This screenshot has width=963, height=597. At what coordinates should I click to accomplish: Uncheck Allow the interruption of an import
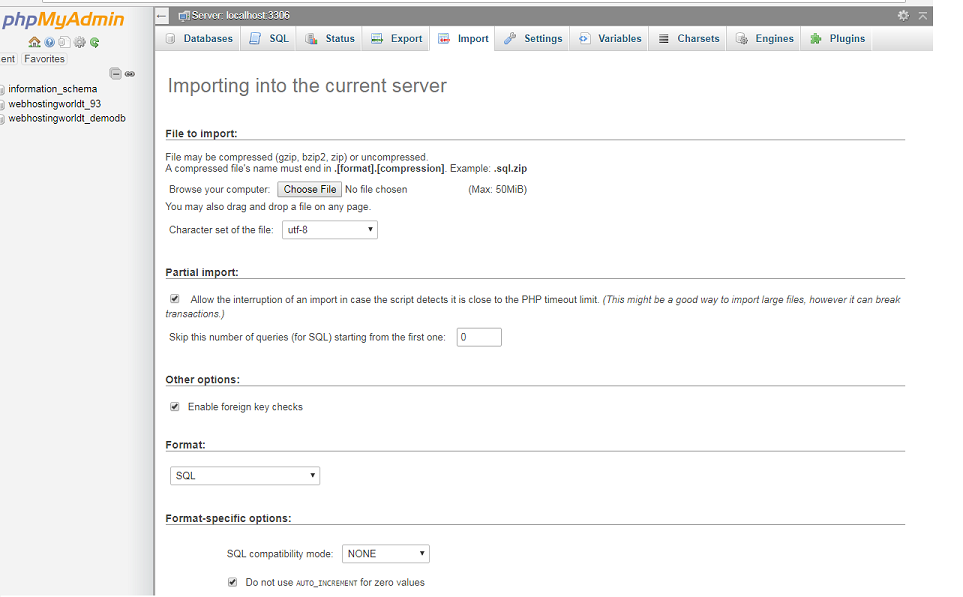click(x=175, y=298)
